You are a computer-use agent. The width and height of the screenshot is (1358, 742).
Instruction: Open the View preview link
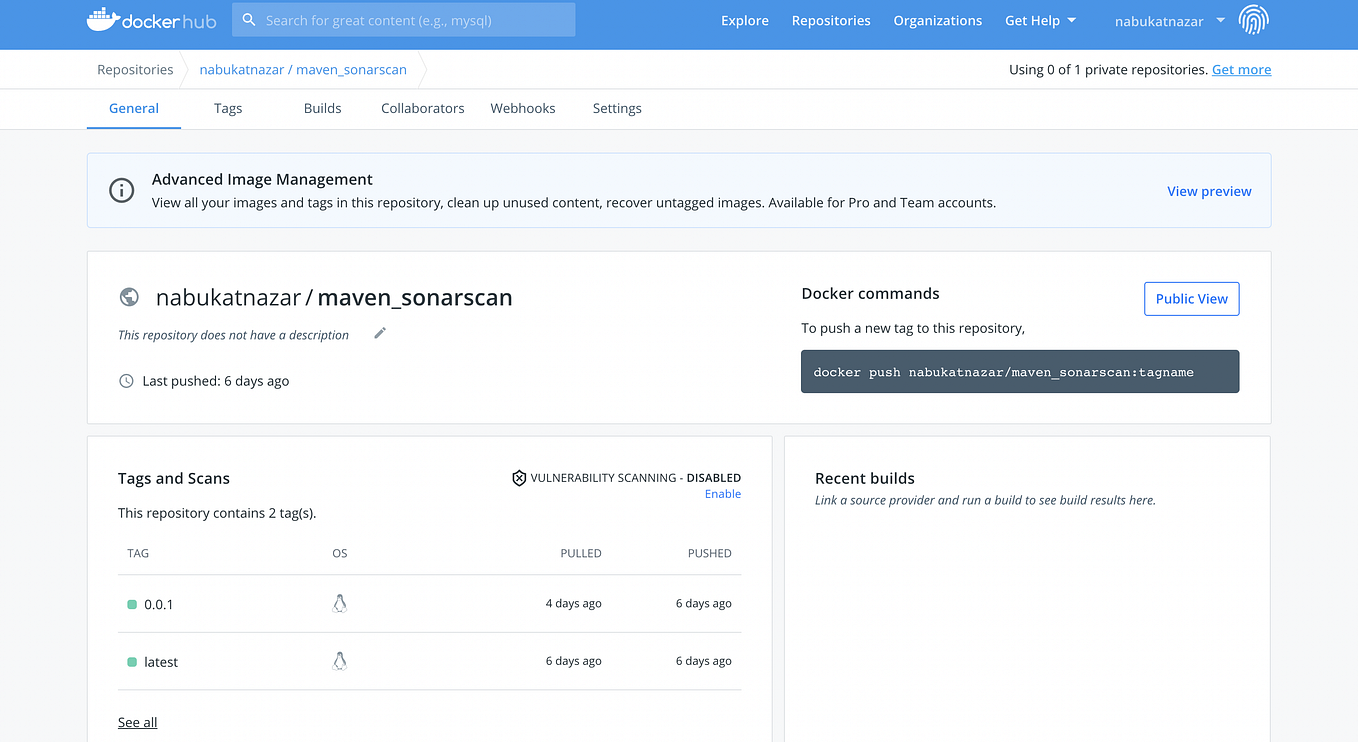coord(1209,190)
